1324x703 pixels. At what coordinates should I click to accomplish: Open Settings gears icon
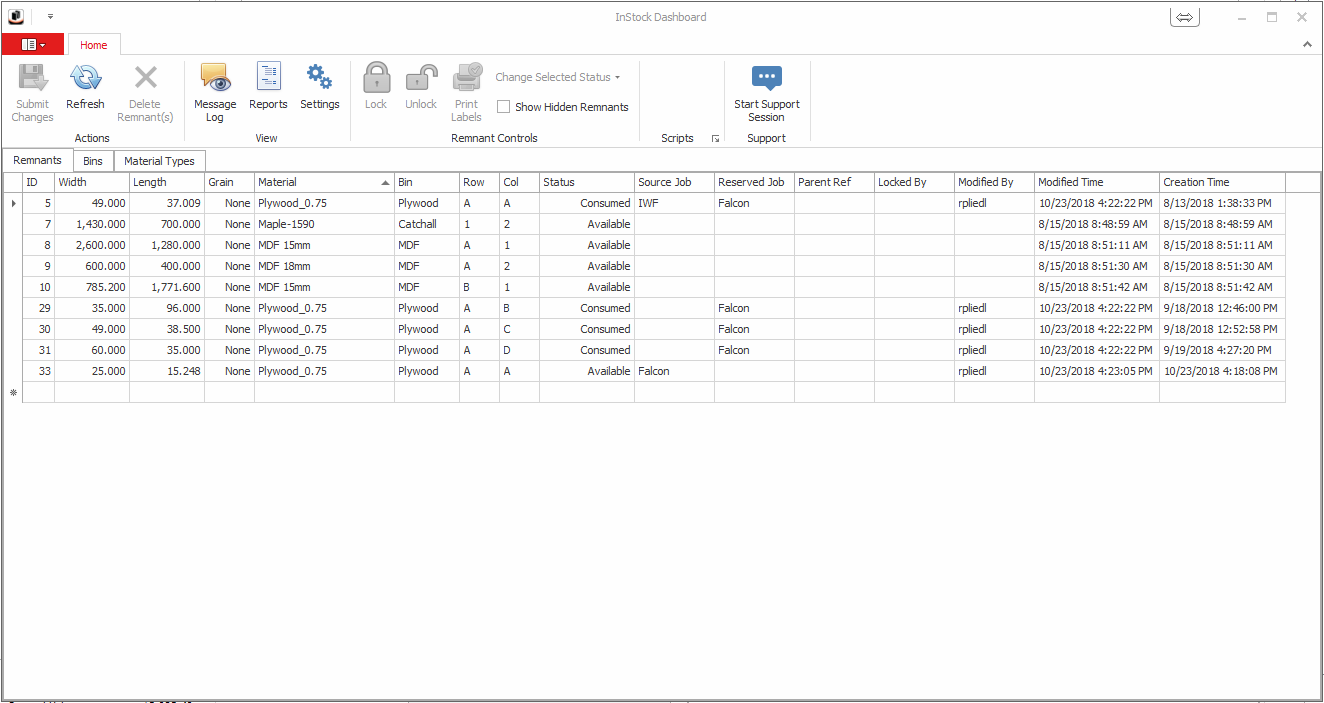point(320,79)
